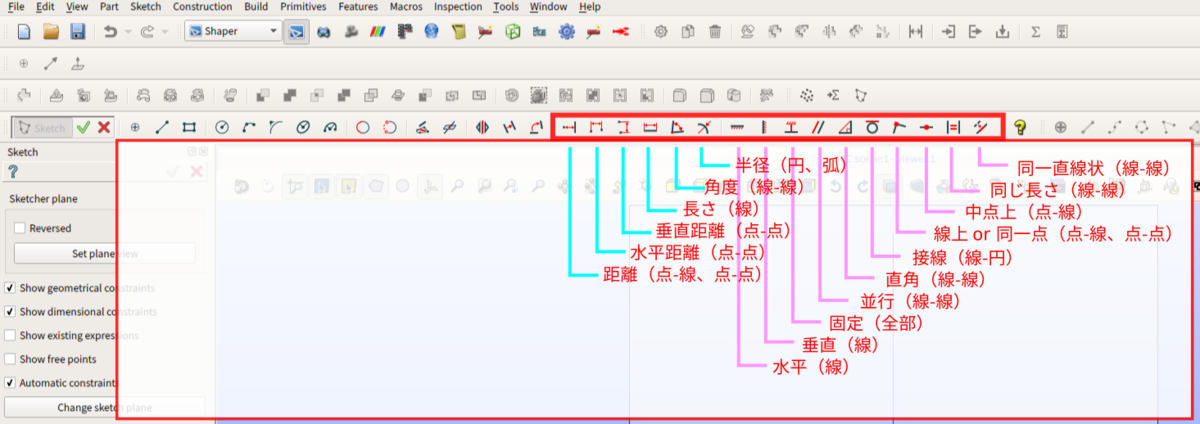Click the Undo arrow icon
This screenshot has height=424, width=1200.
tap(110, 31)
